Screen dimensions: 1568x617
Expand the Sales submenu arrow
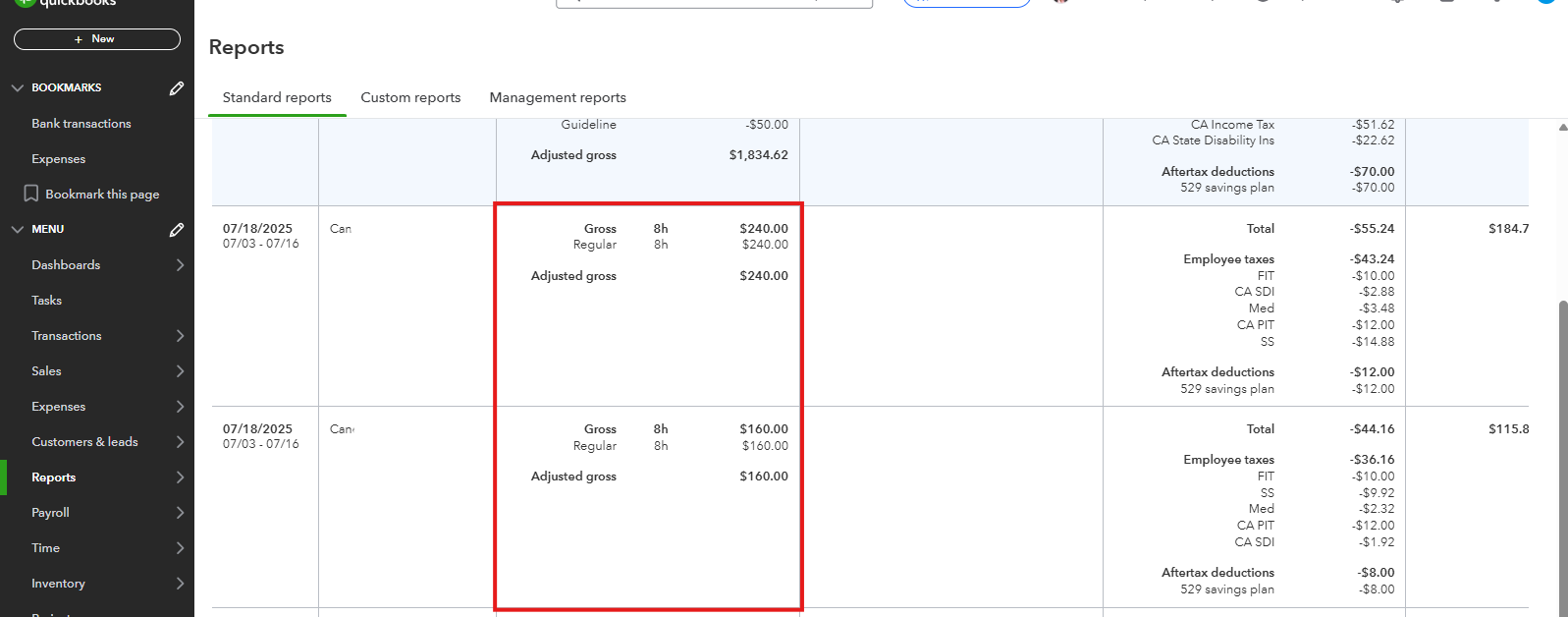point(181,371)
